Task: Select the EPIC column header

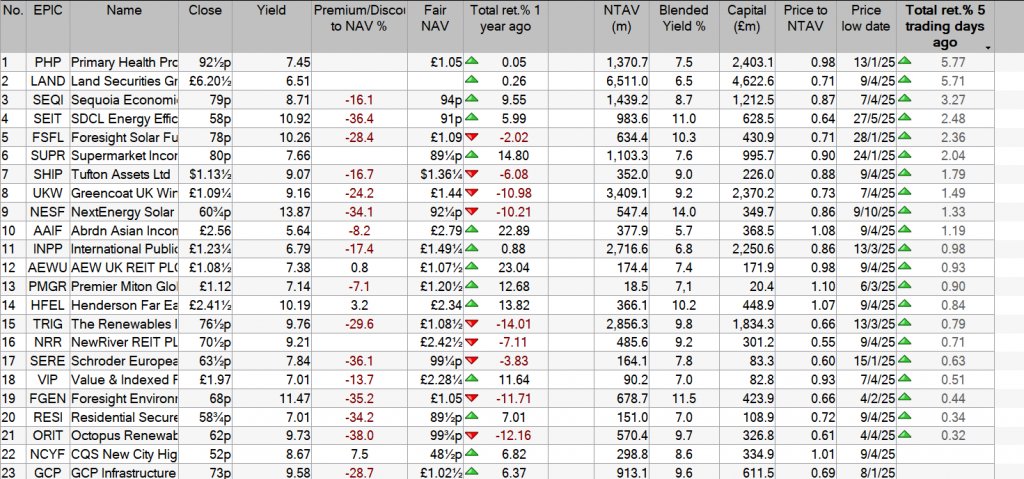Action: point(47,10)
